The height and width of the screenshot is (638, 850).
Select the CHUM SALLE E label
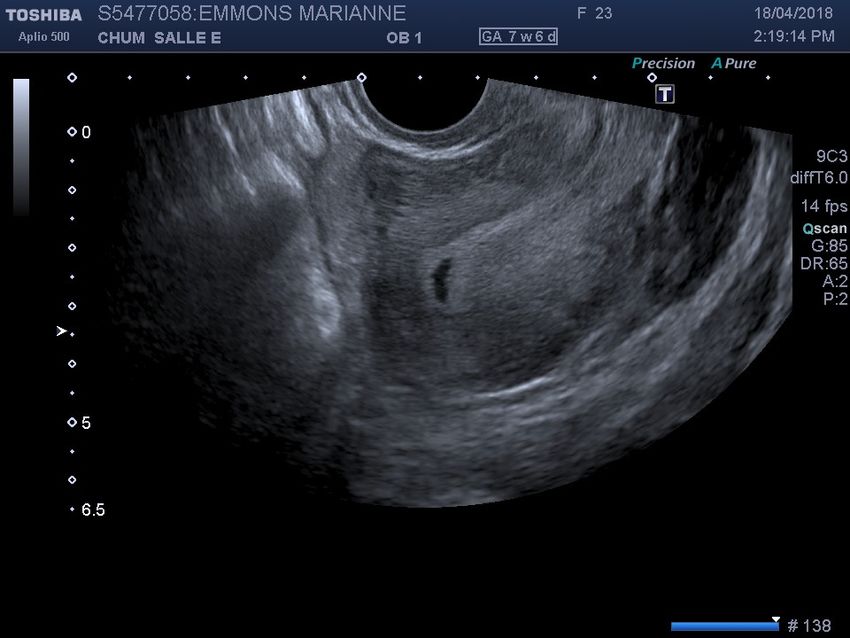pos(160,38)
